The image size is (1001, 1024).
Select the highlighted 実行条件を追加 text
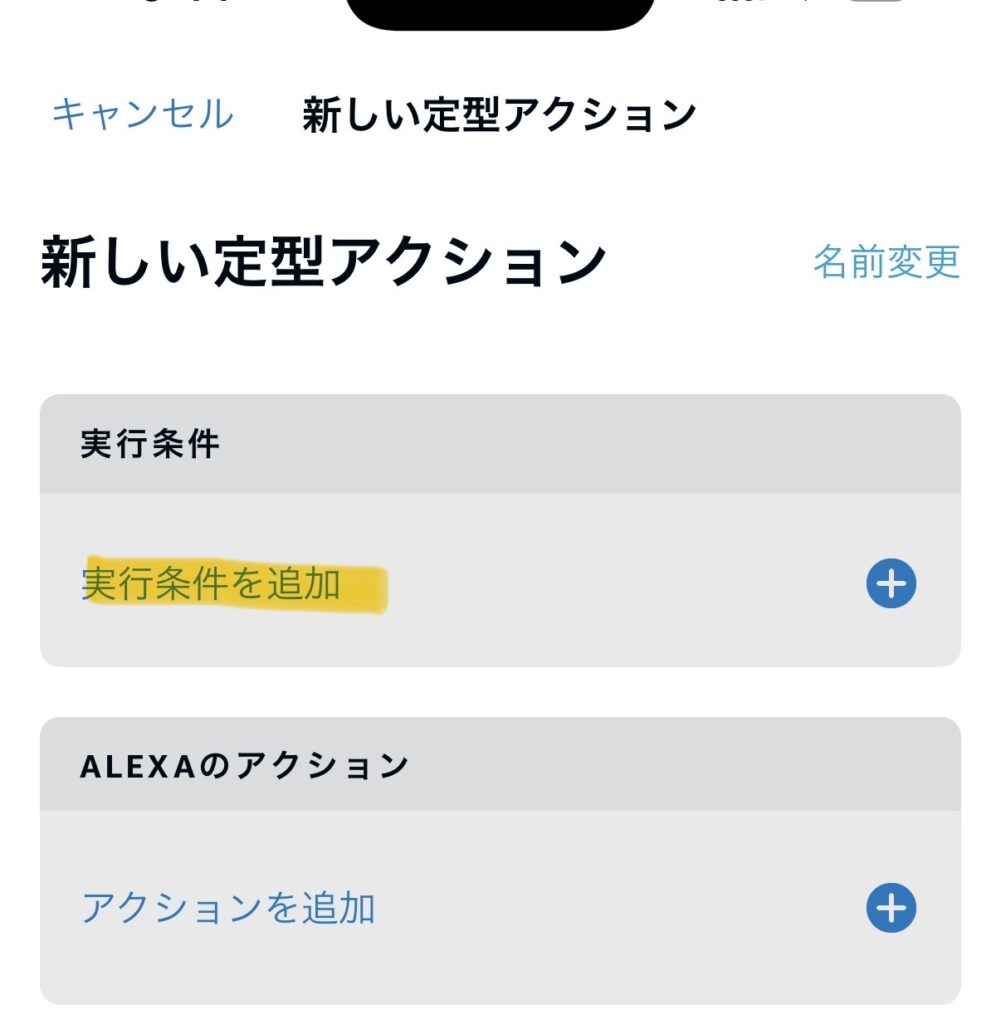(x=211, y=584)
